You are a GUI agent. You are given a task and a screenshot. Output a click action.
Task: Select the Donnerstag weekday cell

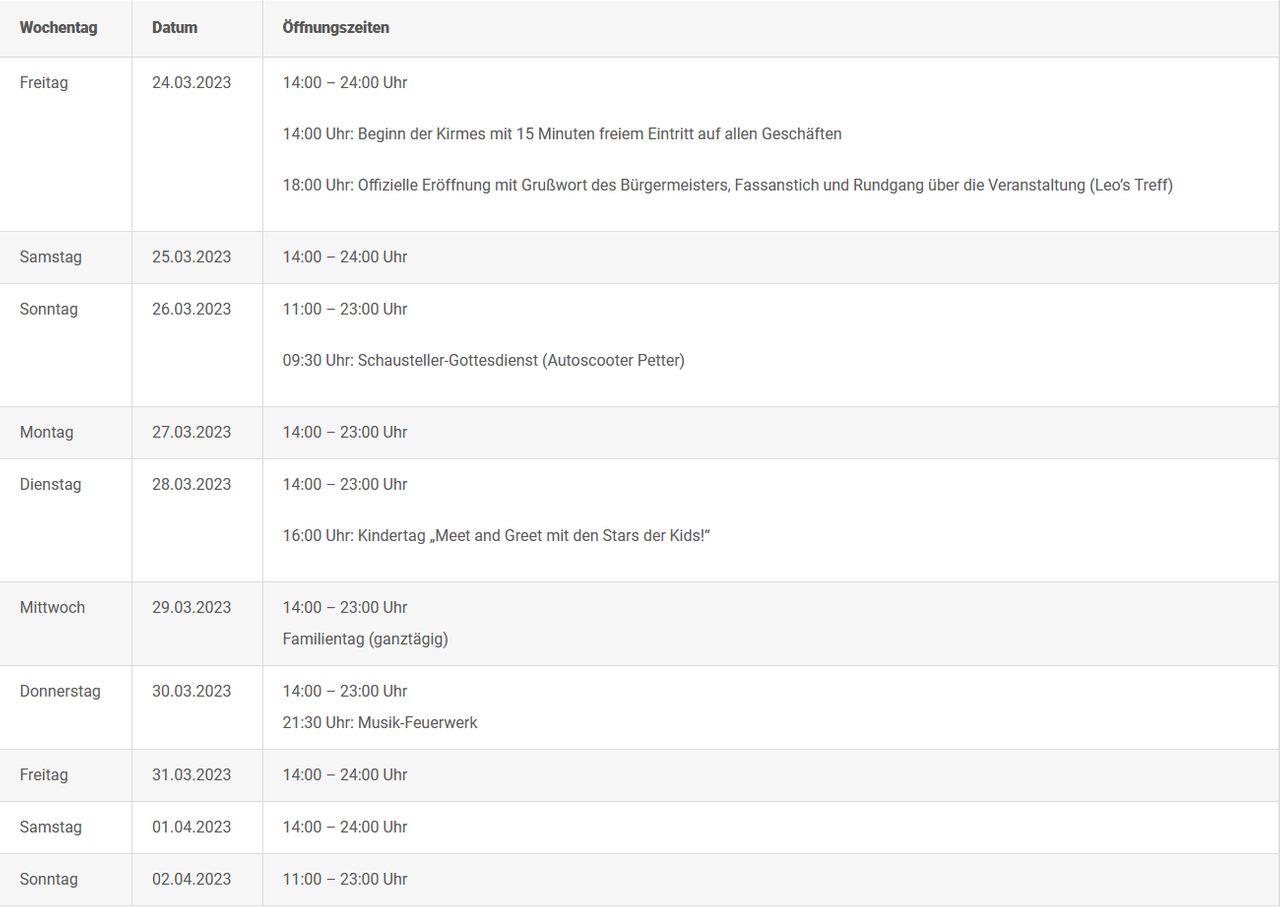tap(60, 691)
